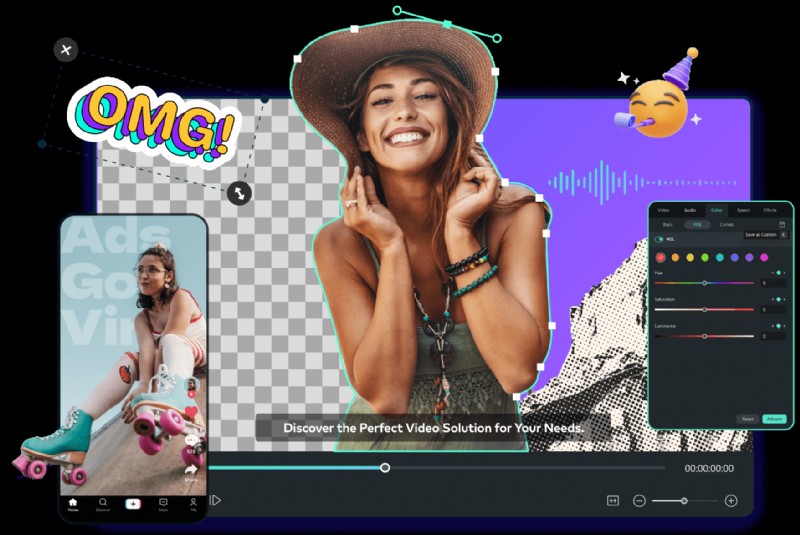
Task: Close the OMG sticker with X handle
Action: (x=66, y=50)
